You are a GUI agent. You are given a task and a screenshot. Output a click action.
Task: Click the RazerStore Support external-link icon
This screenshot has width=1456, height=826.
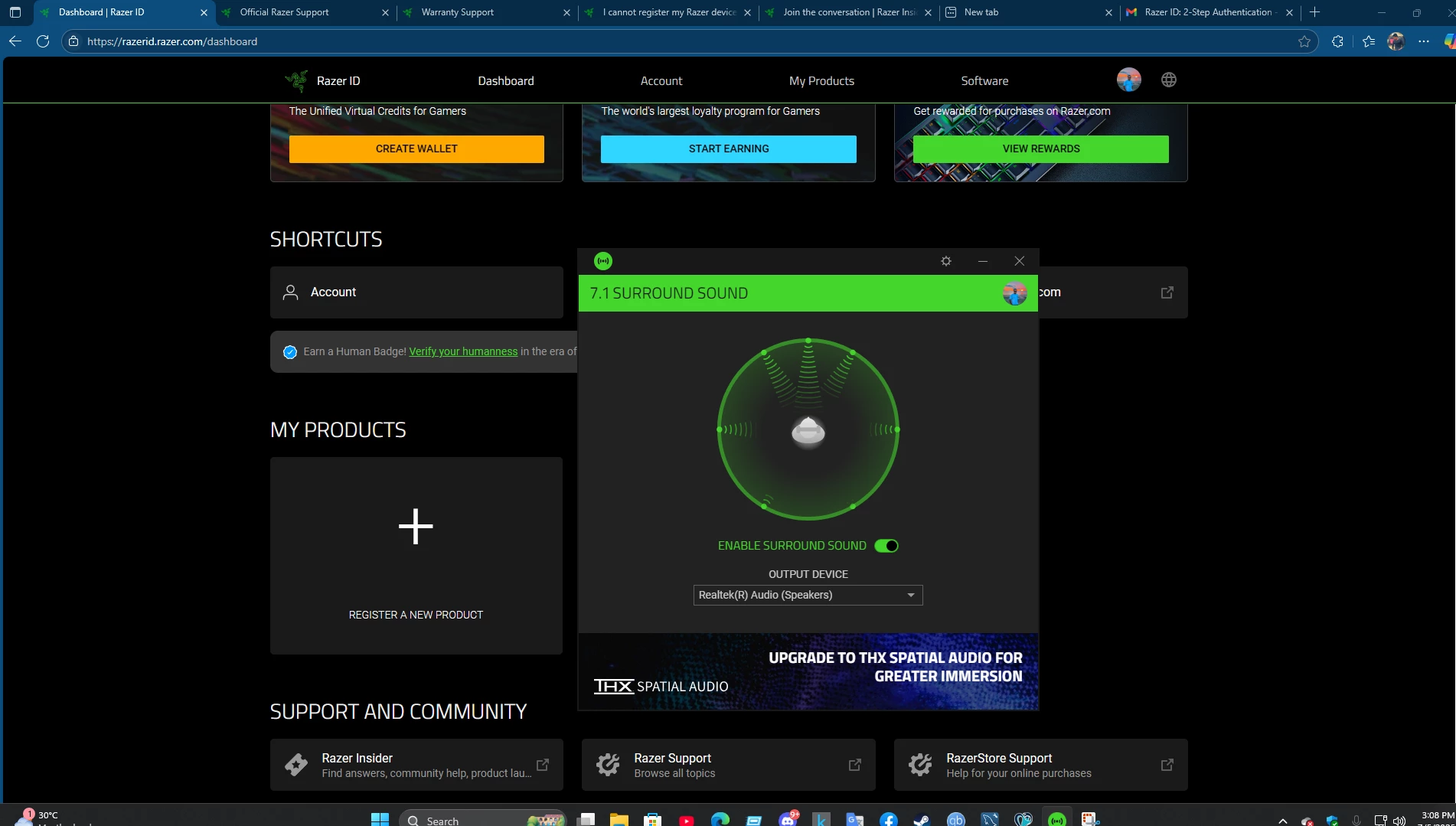pos(1167,765)
